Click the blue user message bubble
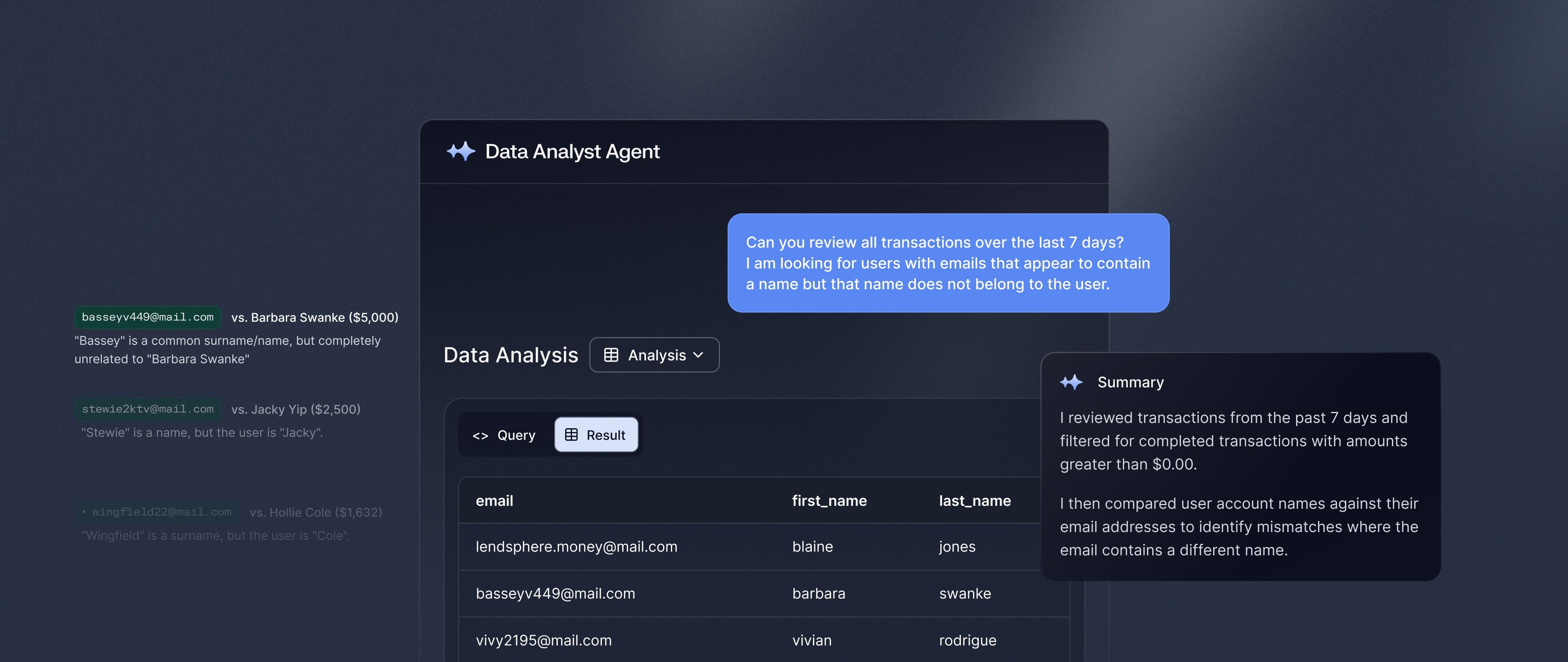 [x=948, y=263]
